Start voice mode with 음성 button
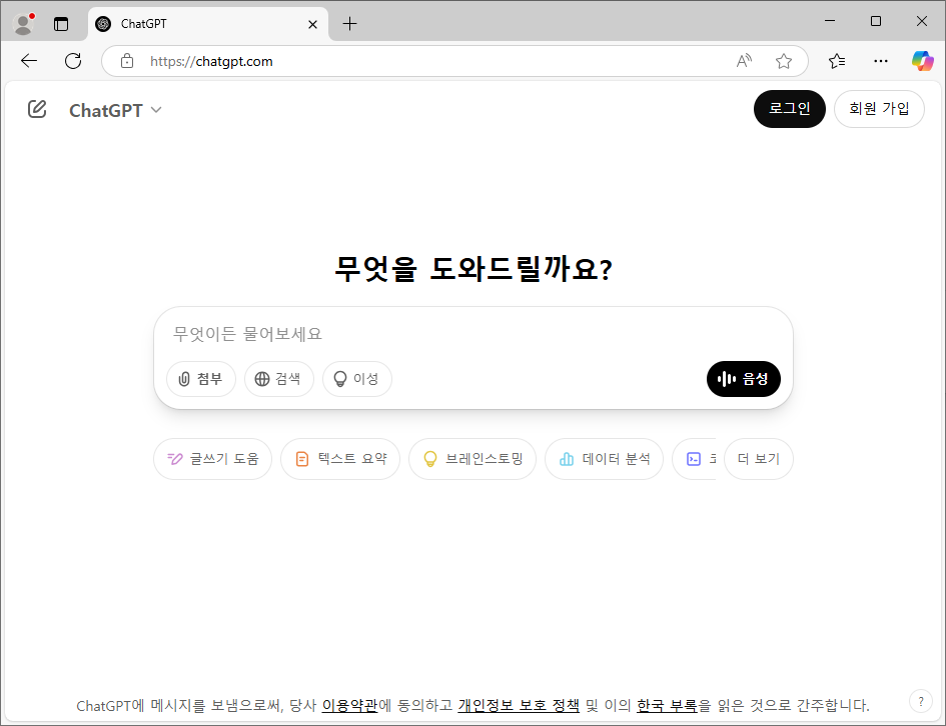Viewport: 946px width, 726px height. tap(743, 379)
